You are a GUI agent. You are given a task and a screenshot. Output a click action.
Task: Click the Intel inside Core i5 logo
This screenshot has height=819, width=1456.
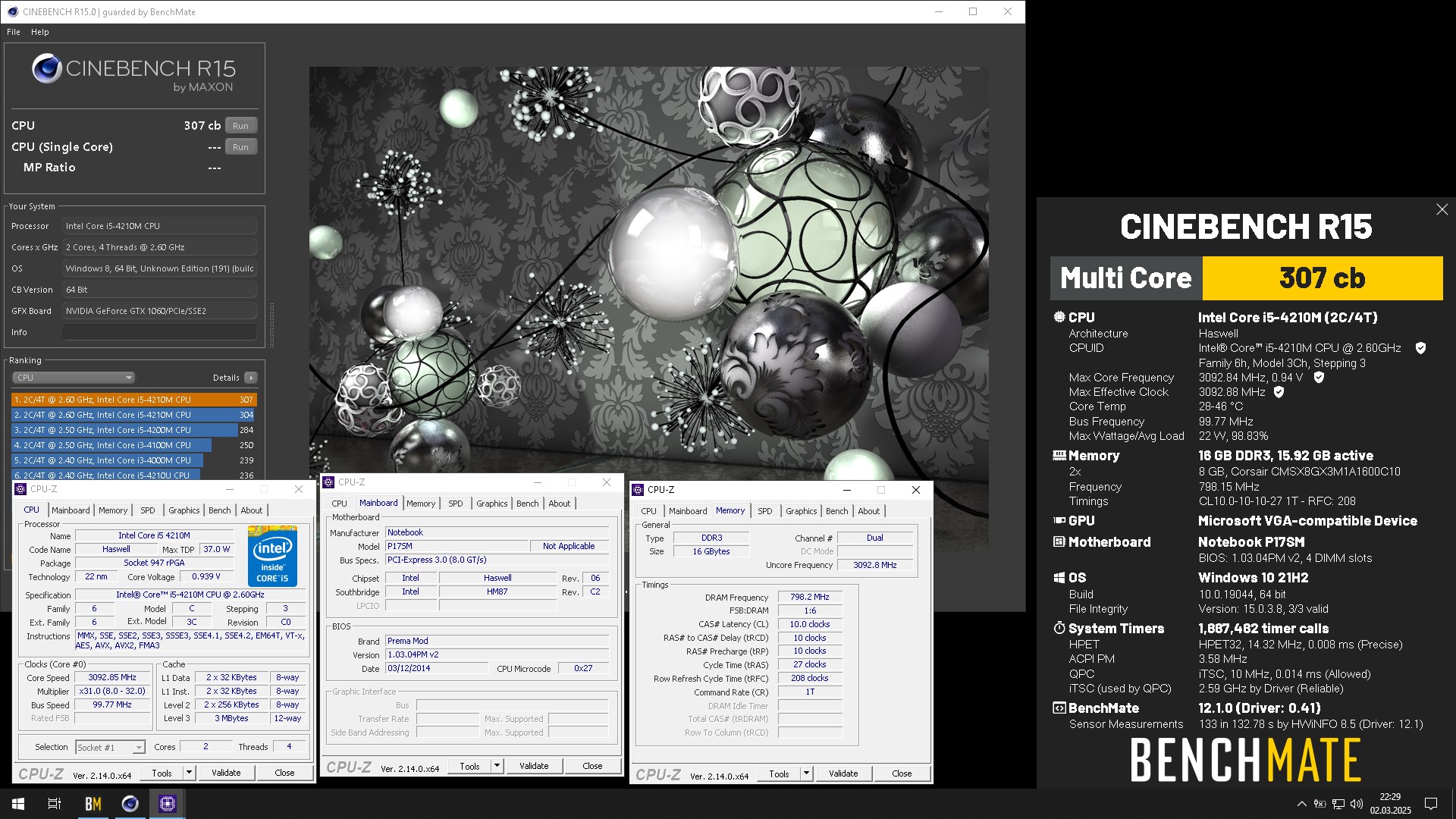point(272,556)
